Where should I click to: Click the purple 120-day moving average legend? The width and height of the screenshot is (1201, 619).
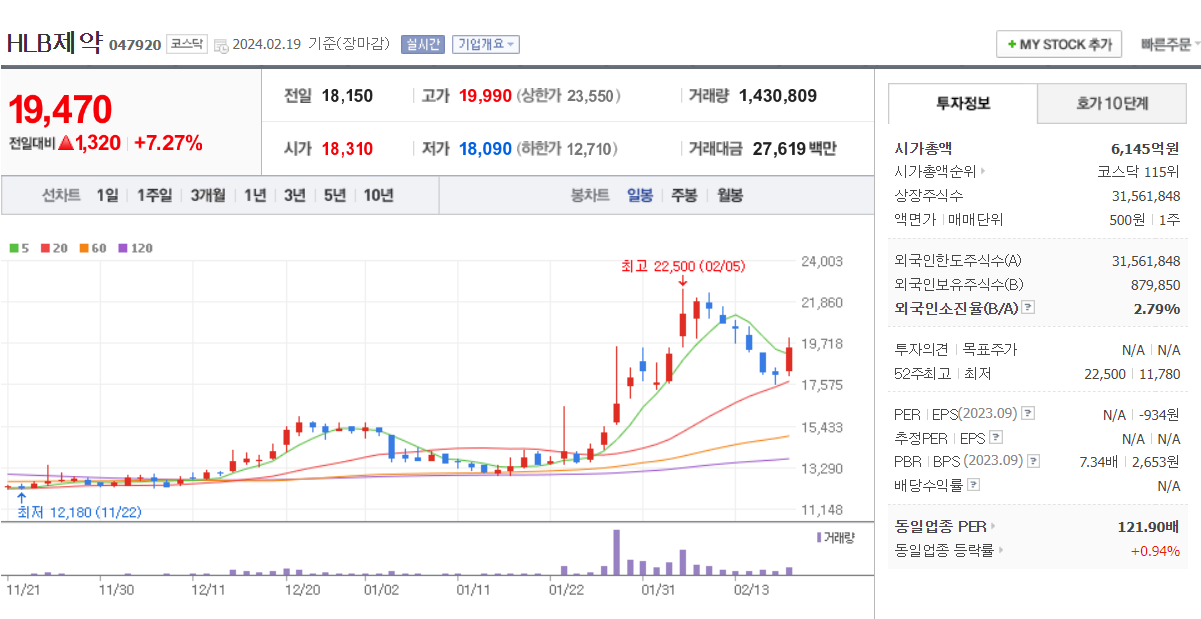click(x=135, y=248)
